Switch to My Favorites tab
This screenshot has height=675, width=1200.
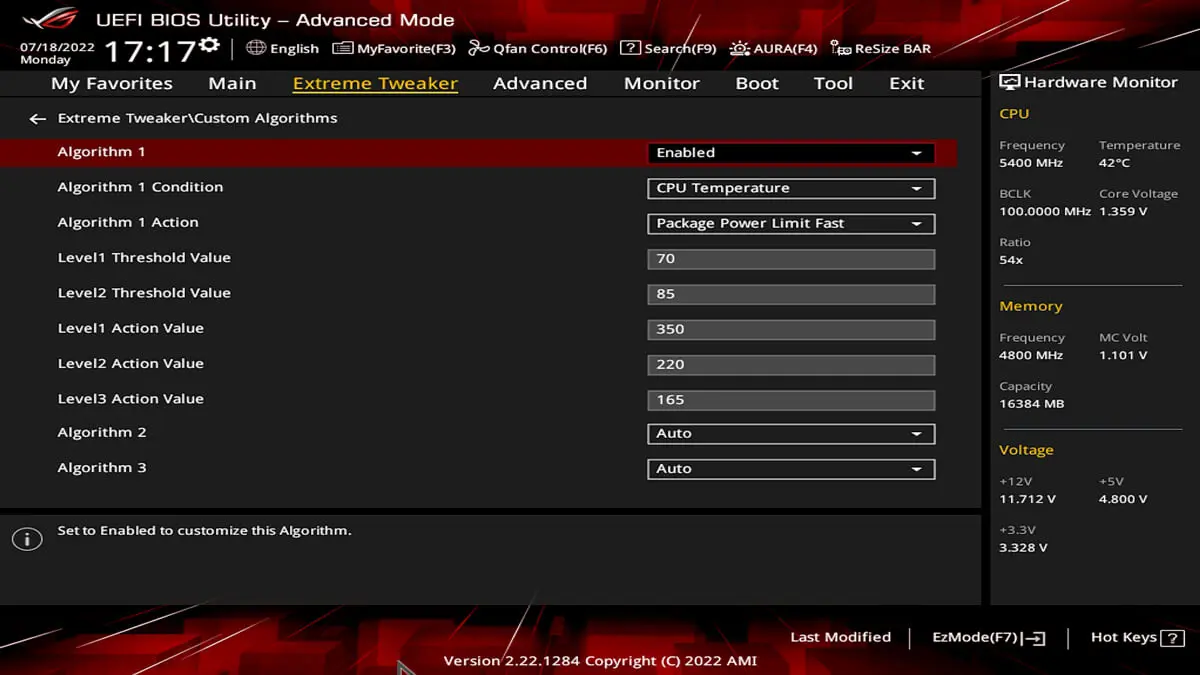[112, 84]
